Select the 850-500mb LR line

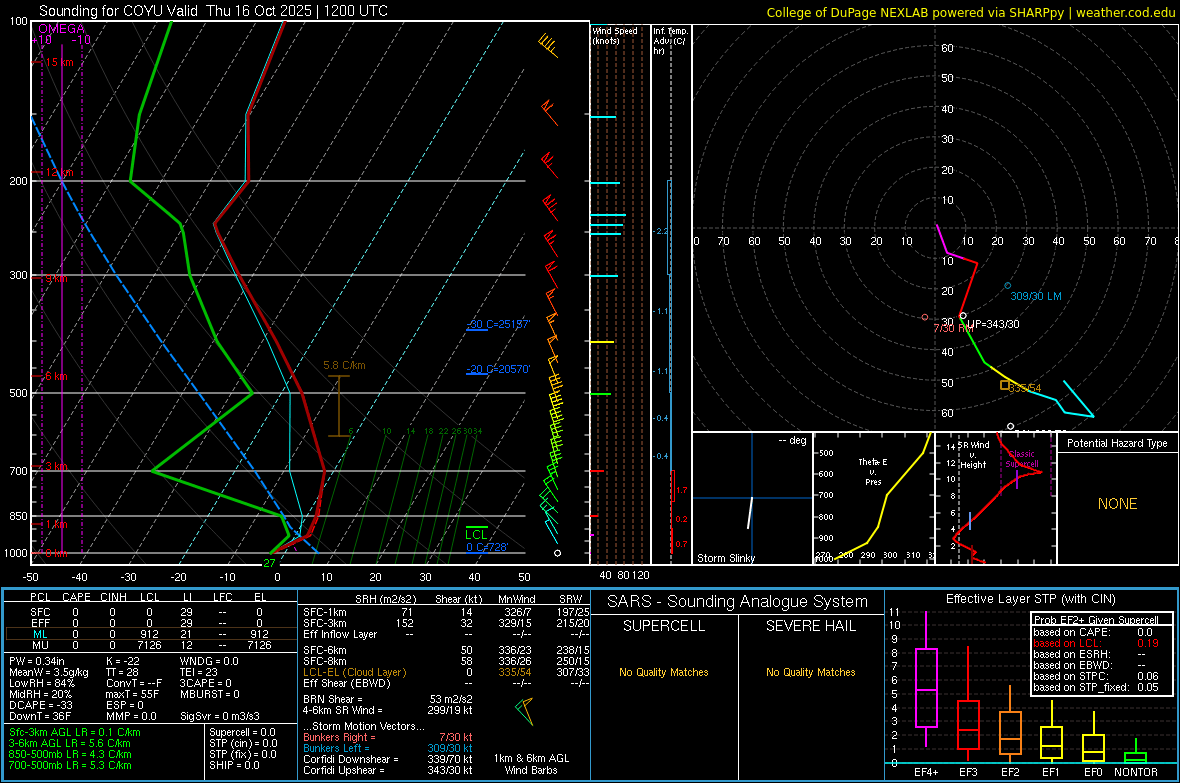[x=70, y=754]
